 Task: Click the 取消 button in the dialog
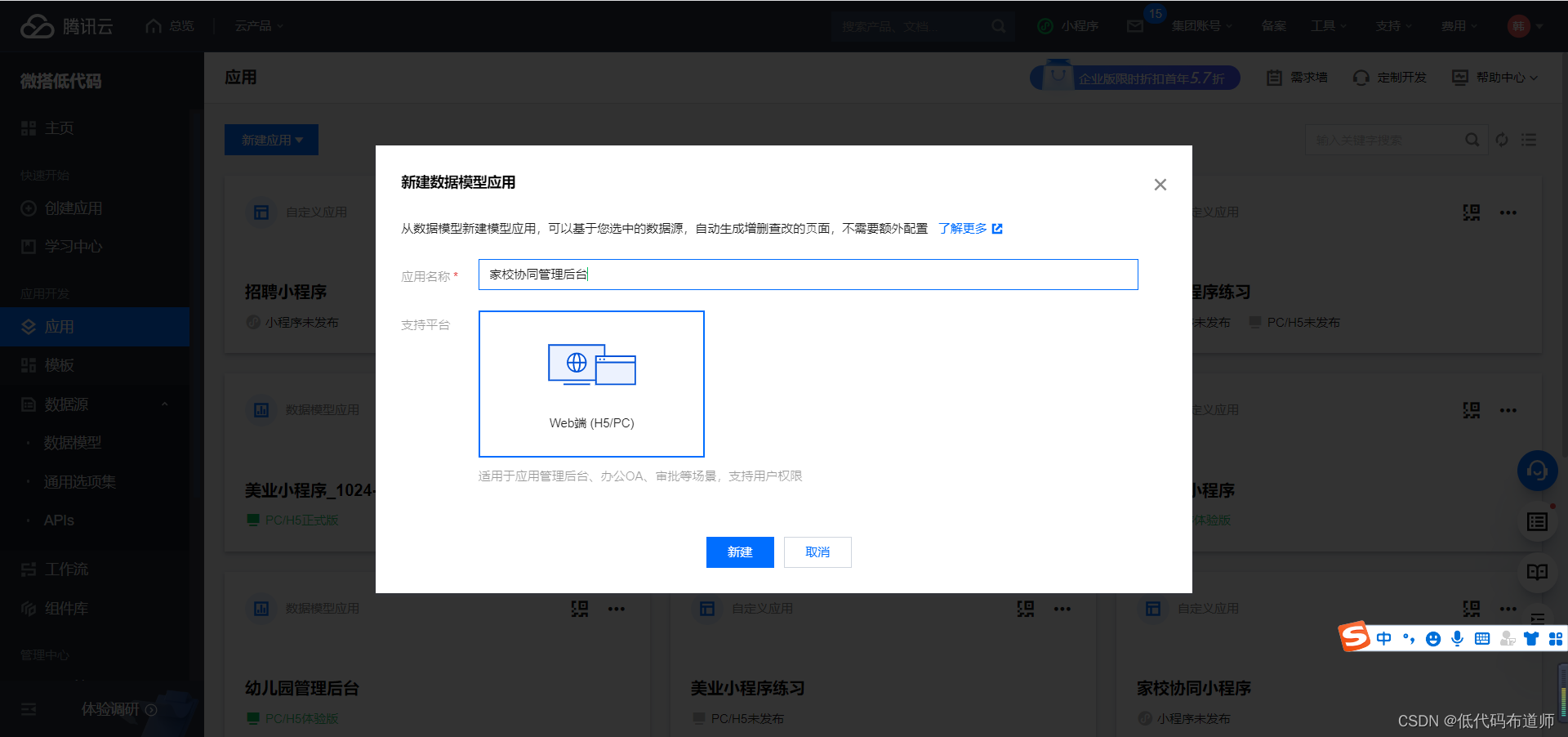coord(817,552)
